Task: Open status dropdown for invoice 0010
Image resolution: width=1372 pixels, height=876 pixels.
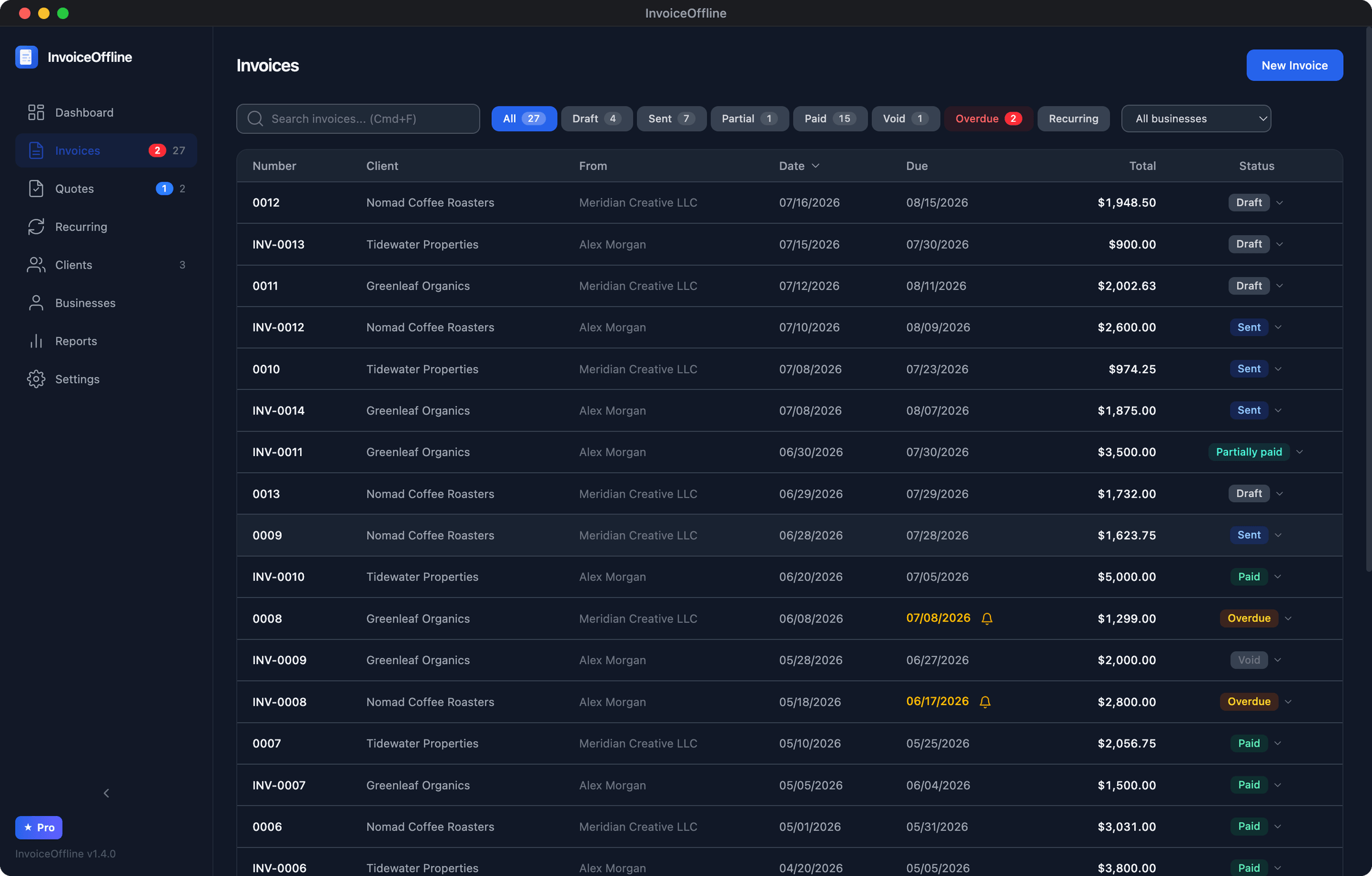Action: click(x=1278, y=369)
